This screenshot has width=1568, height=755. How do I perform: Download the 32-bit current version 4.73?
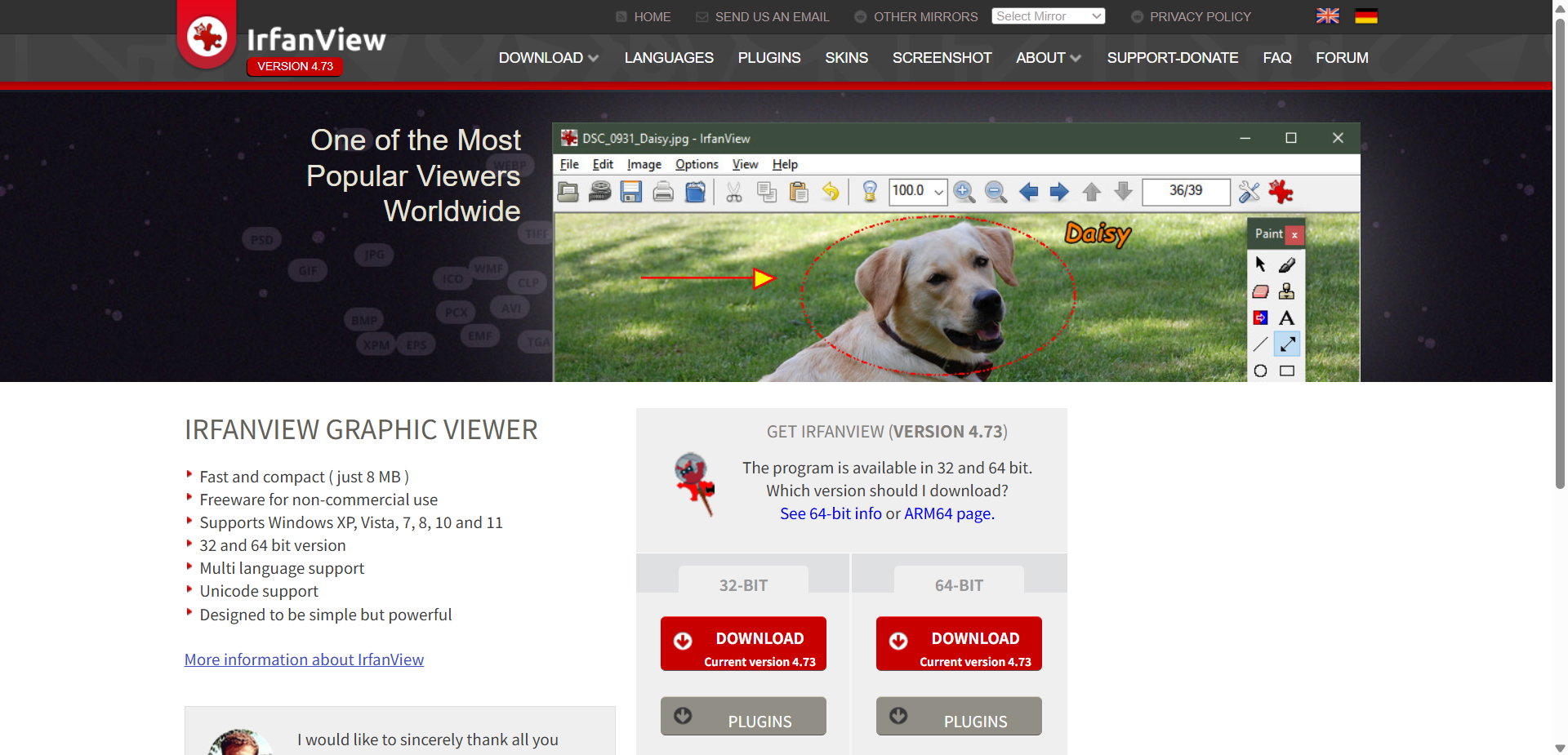(x=743, y=644)
